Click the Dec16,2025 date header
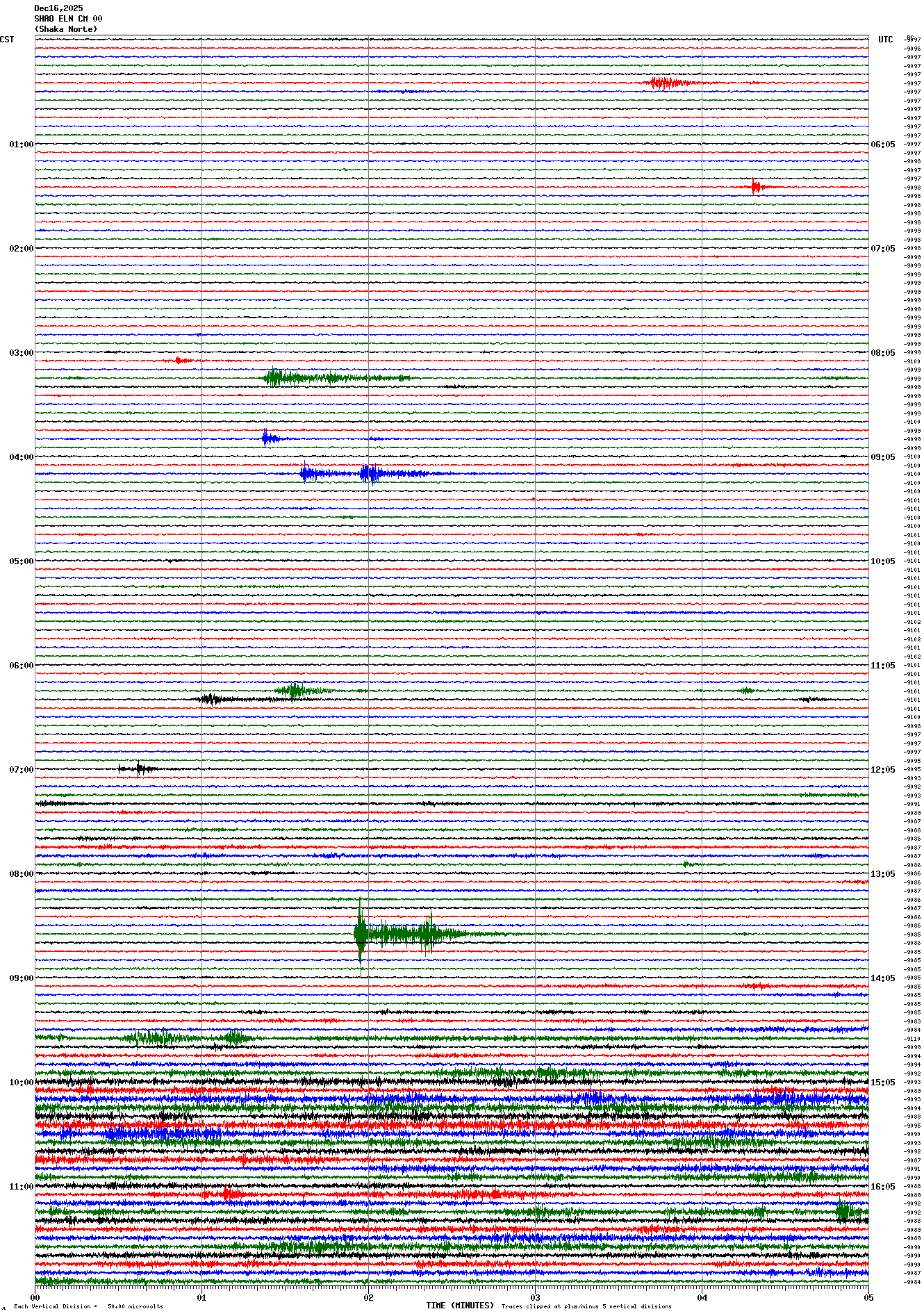Viewport: 924px width, 1316px height. (x=58, y=8)
